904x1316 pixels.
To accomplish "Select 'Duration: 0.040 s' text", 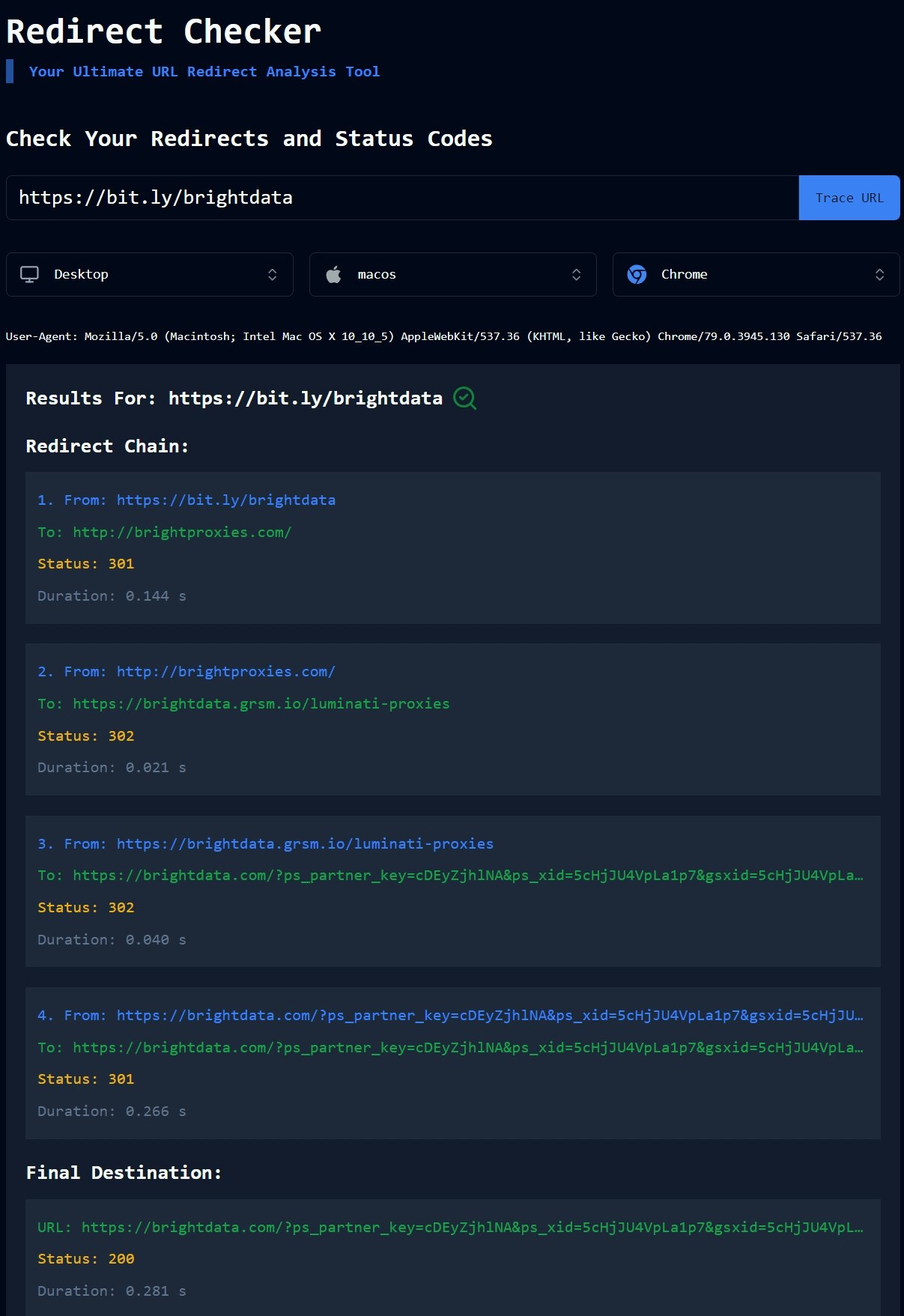I will 112,939.
